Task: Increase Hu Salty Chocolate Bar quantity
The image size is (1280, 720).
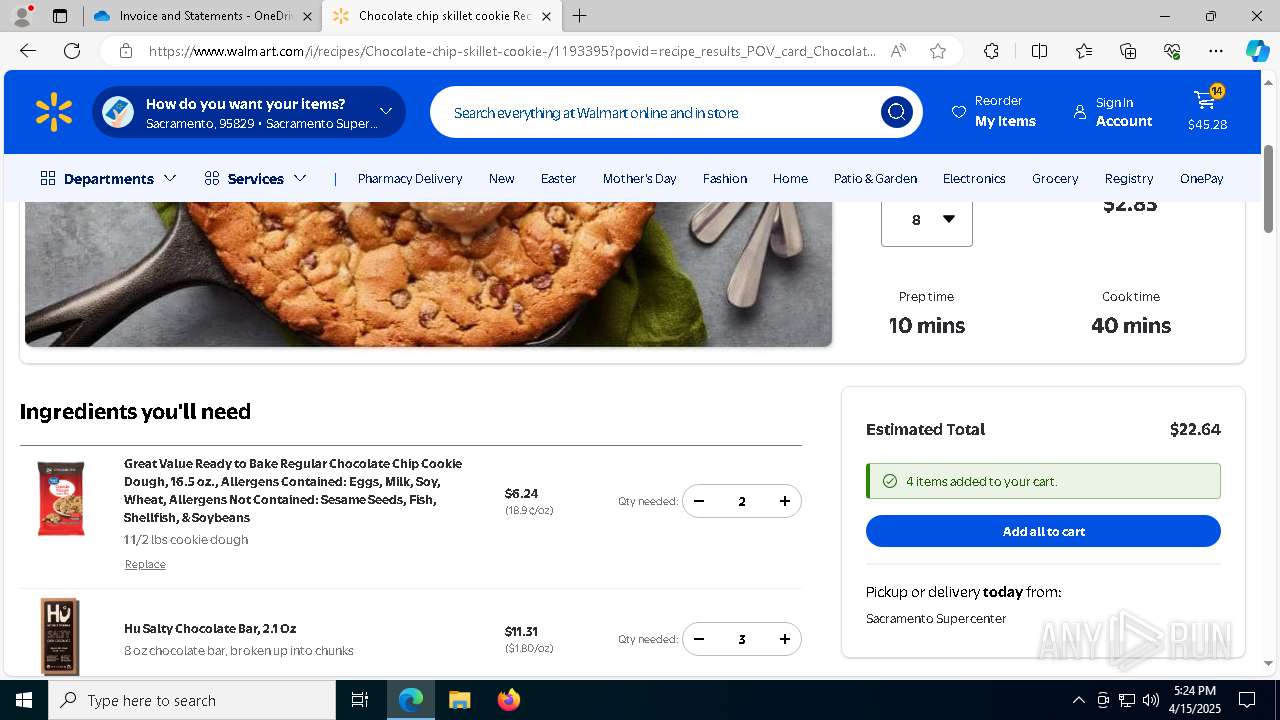Action: tap(785, 639)
